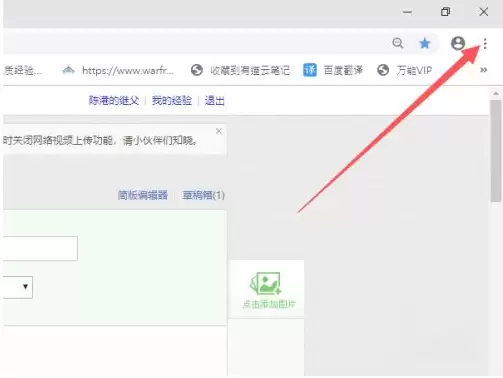Switch to the 简板编辑器 editor
This screenshot has height=378, width=503.
[x=143, y=195]
